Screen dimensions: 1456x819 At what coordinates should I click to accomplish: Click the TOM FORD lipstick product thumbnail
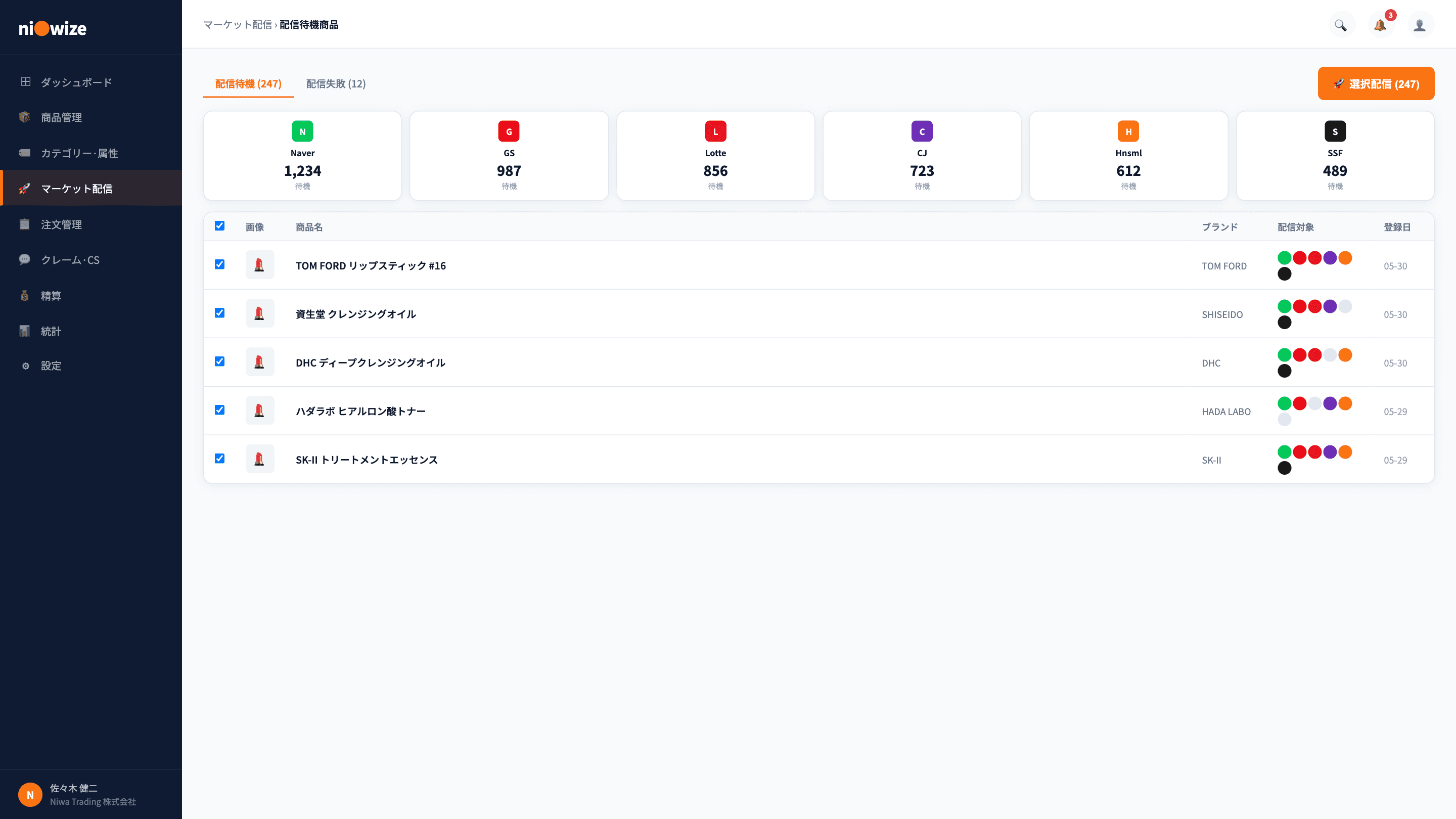coord(260,264)
